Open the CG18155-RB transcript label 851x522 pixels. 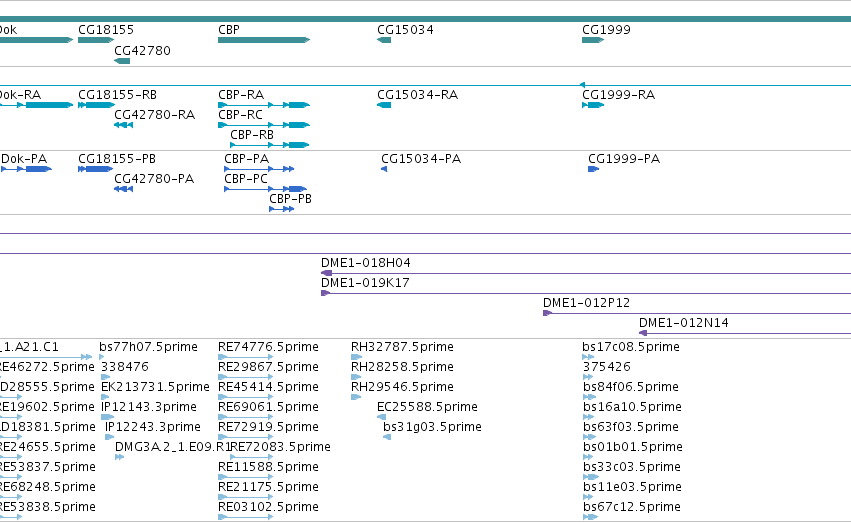[x=117, y=95]
